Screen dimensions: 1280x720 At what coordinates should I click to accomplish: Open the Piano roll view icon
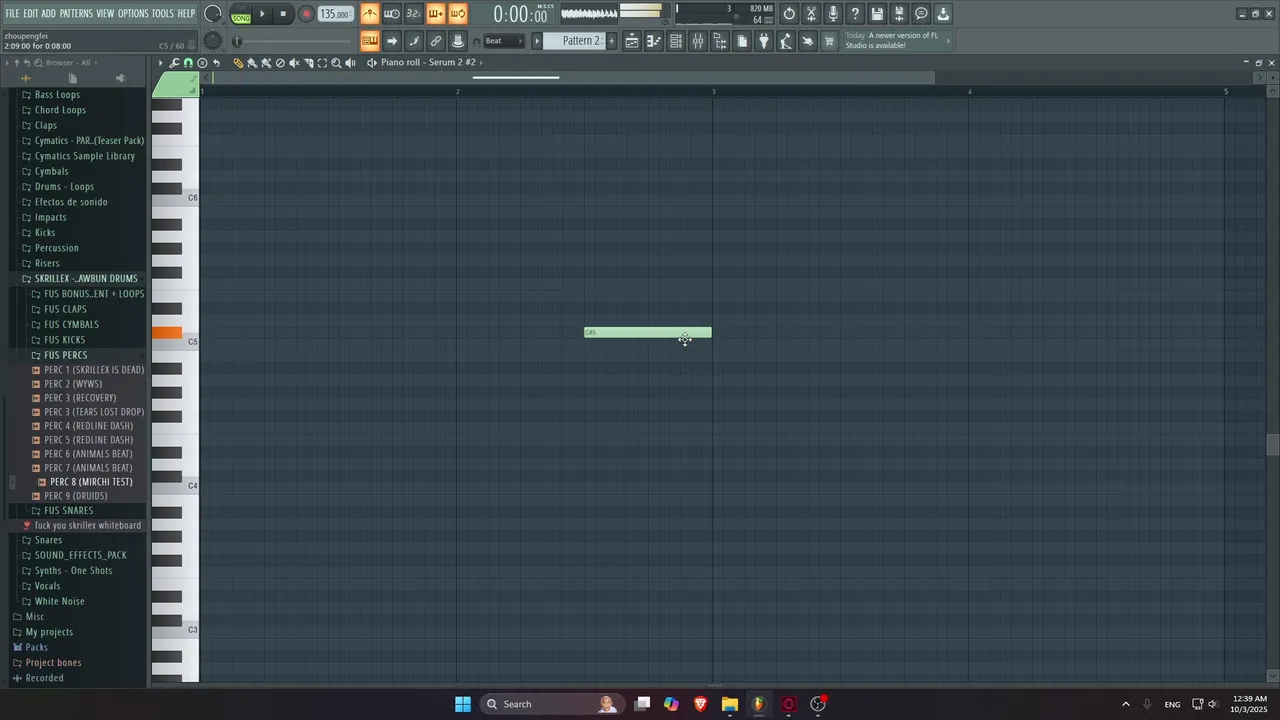[654, 41]
